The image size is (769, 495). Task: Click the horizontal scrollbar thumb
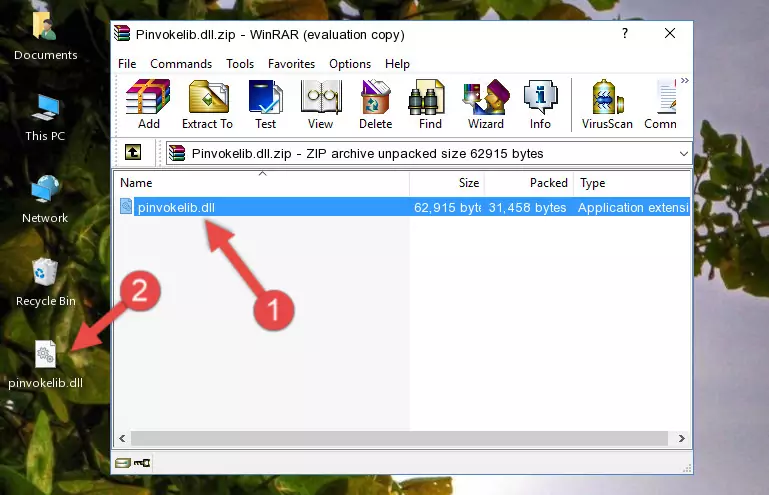pos(399,438)
